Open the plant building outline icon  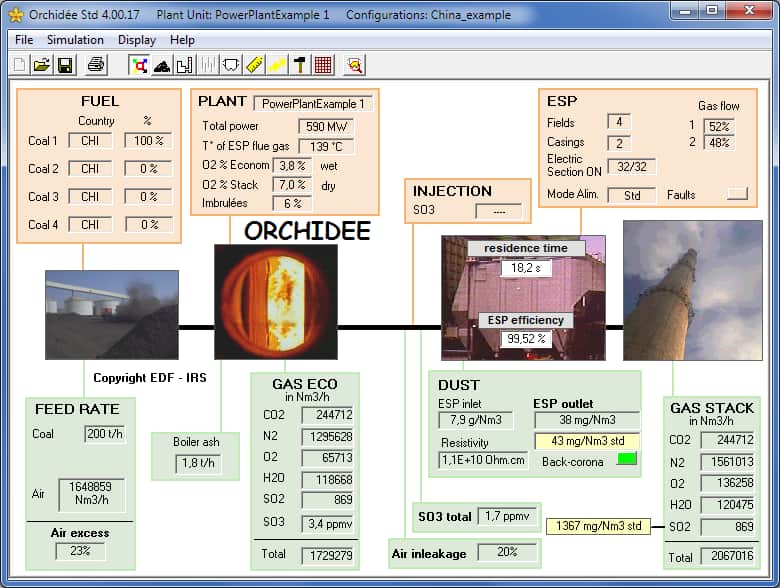tap(185, 65)
